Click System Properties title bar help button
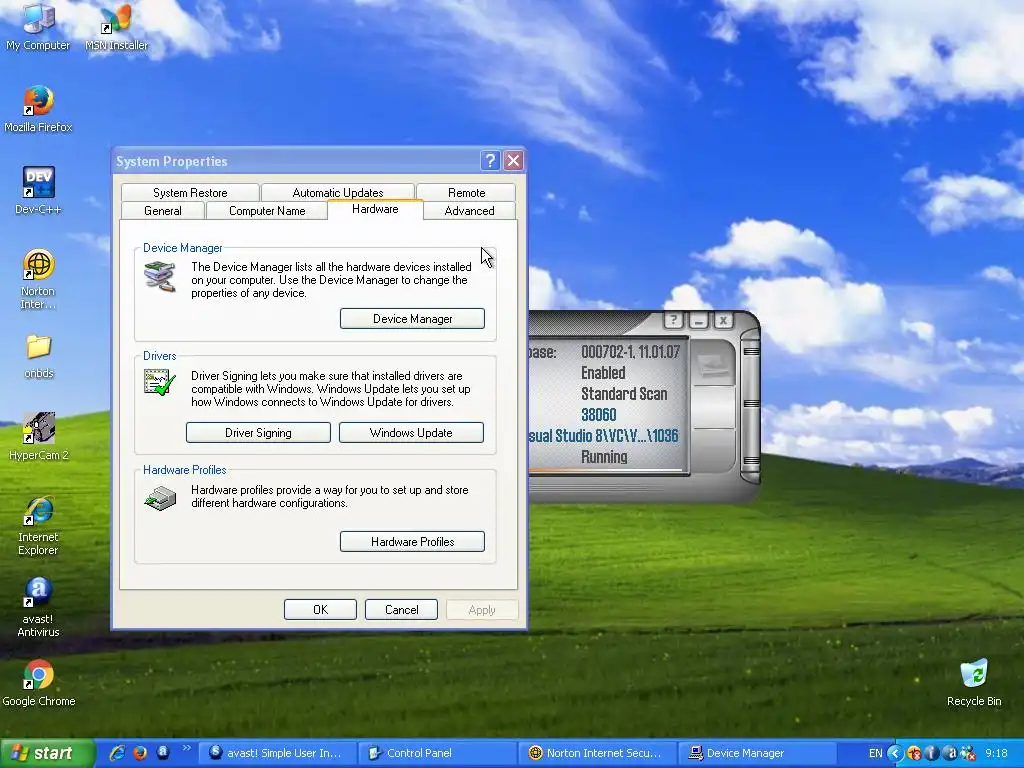The width and height of the screenshot is (1024, 768). click(490, 161)
